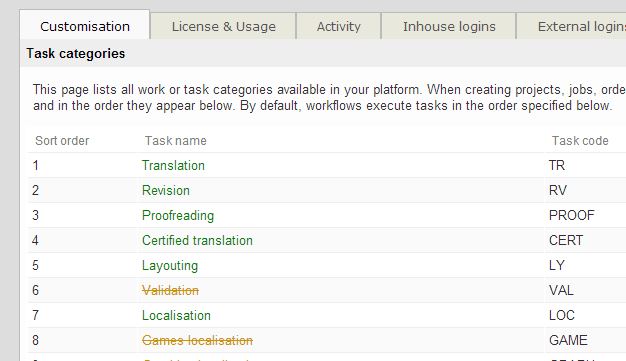Click the Task categories heading

76,54
